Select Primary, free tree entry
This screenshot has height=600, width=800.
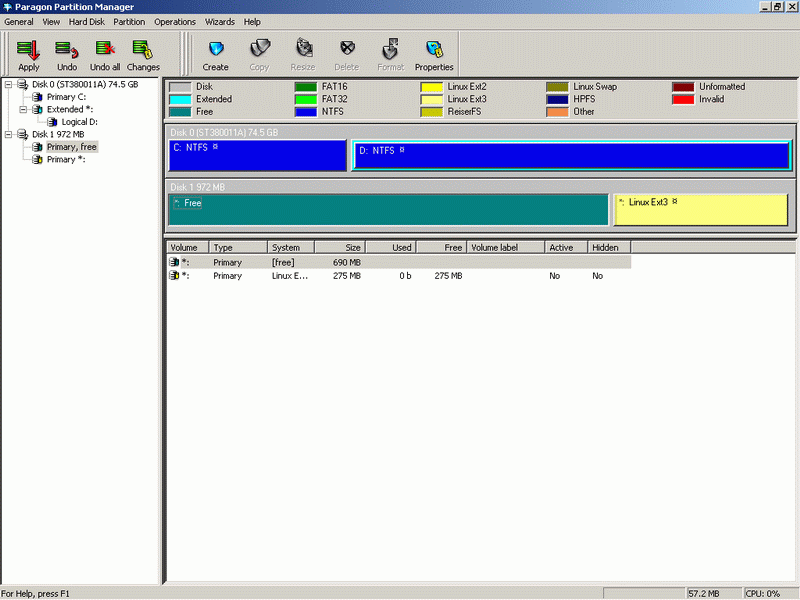pyautogui.click(x=72, y=147)
